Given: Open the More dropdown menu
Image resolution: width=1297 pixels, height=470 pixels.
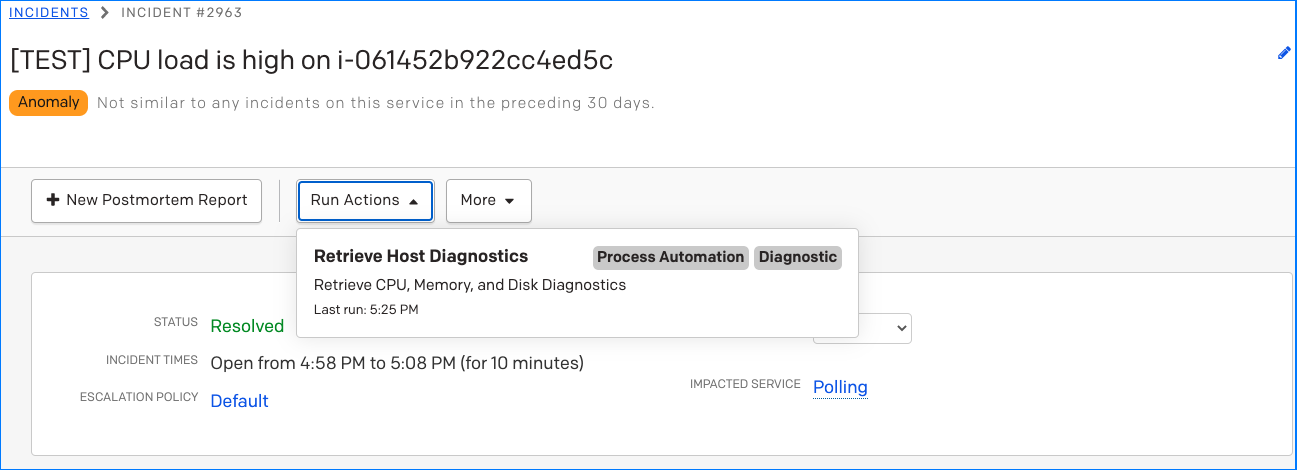Looking at the screenshot, I should [488, 201].
